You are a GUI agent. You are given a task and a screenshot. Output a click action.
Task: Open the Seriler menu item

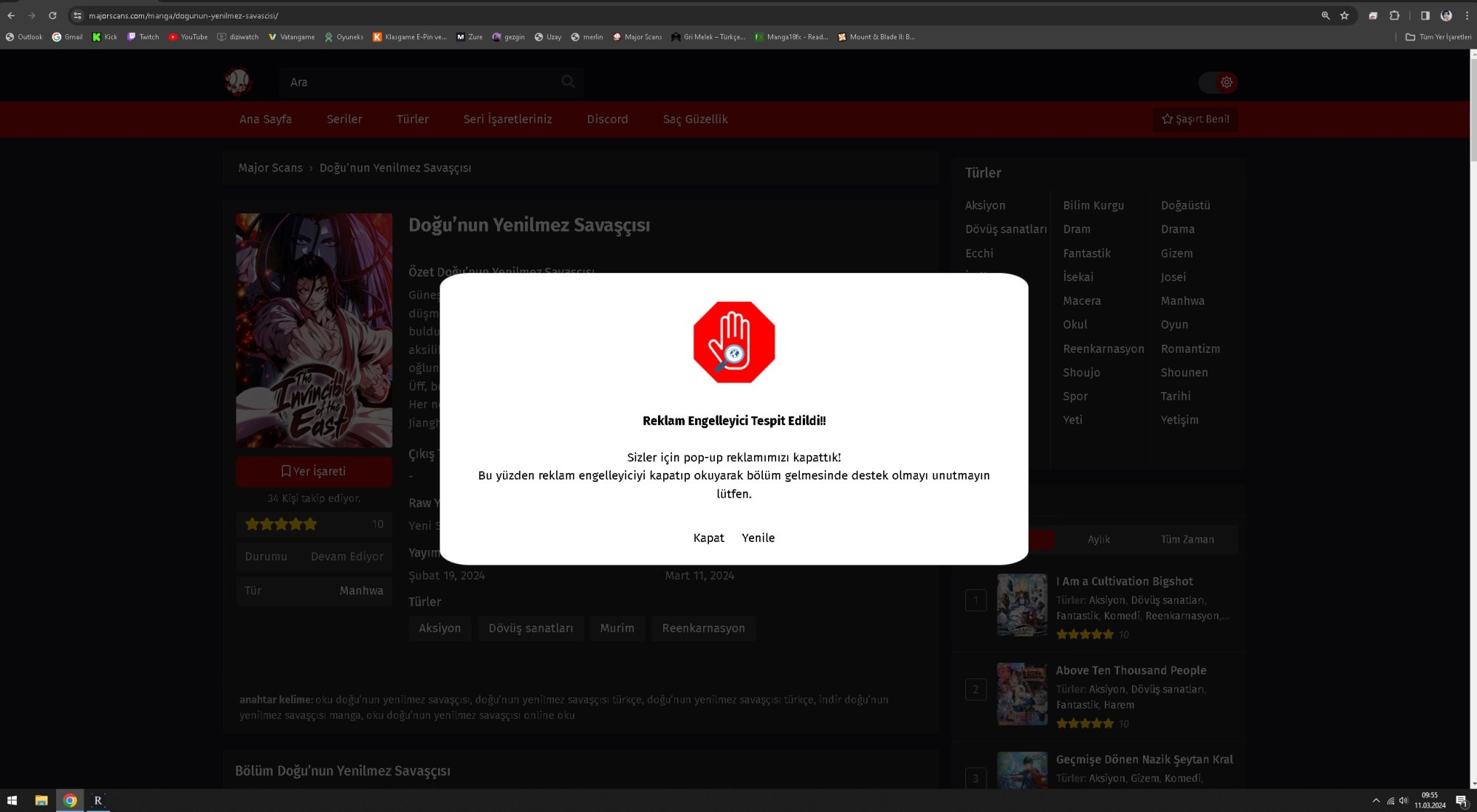point(344,120)
